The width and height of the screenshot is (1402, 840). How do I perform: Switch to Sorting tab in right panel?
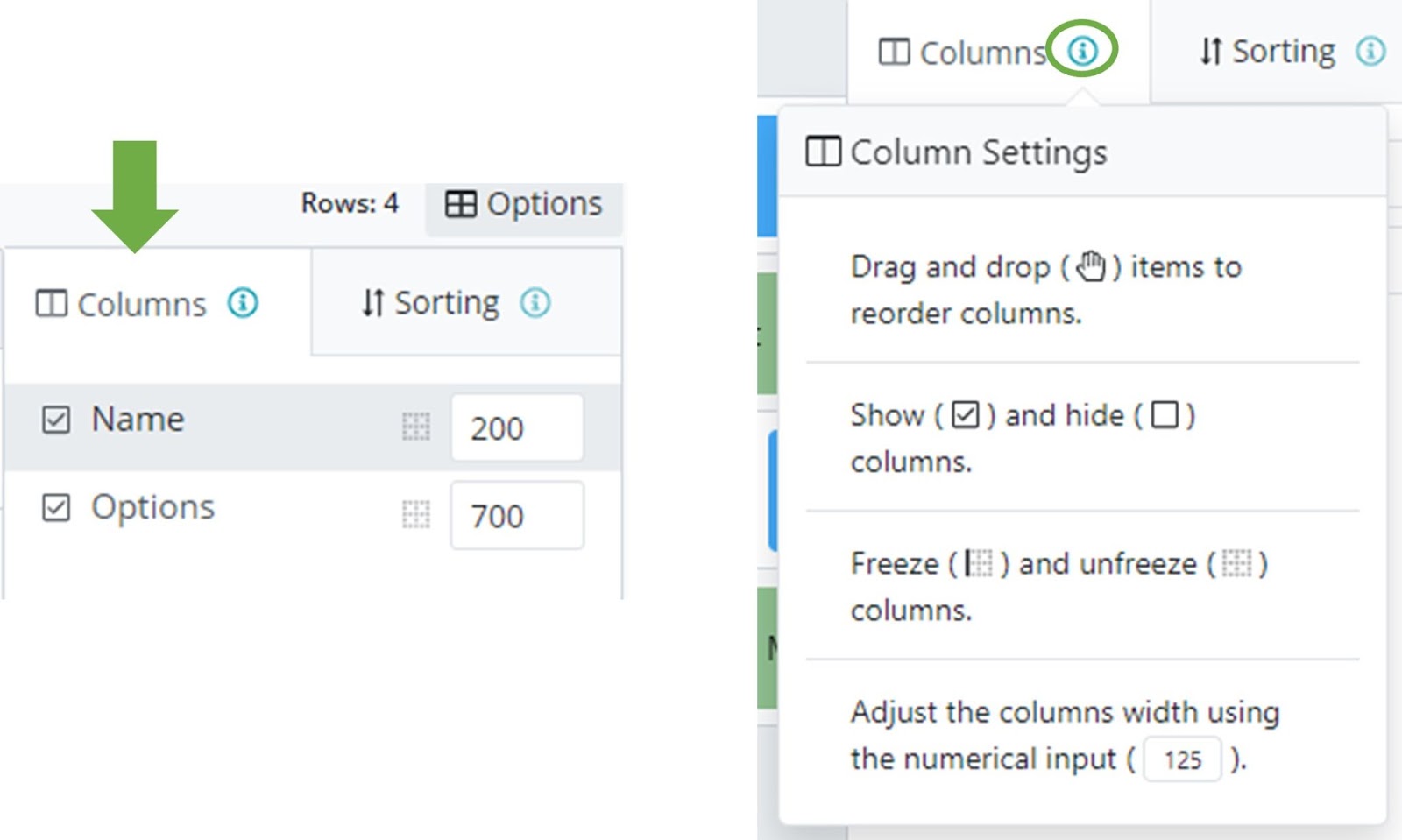coord(1267,51)
